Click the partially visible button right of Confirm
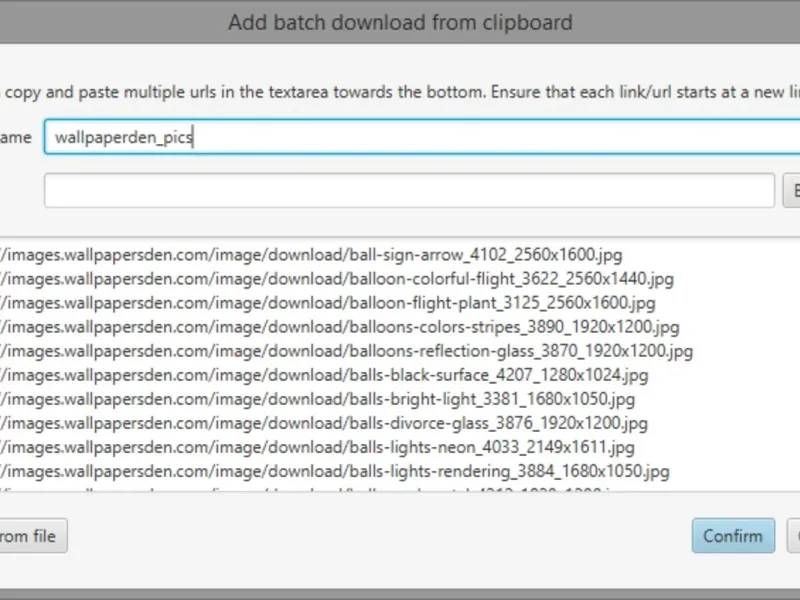This screenshot has height=600, width=800. click(x=794, y=536)
